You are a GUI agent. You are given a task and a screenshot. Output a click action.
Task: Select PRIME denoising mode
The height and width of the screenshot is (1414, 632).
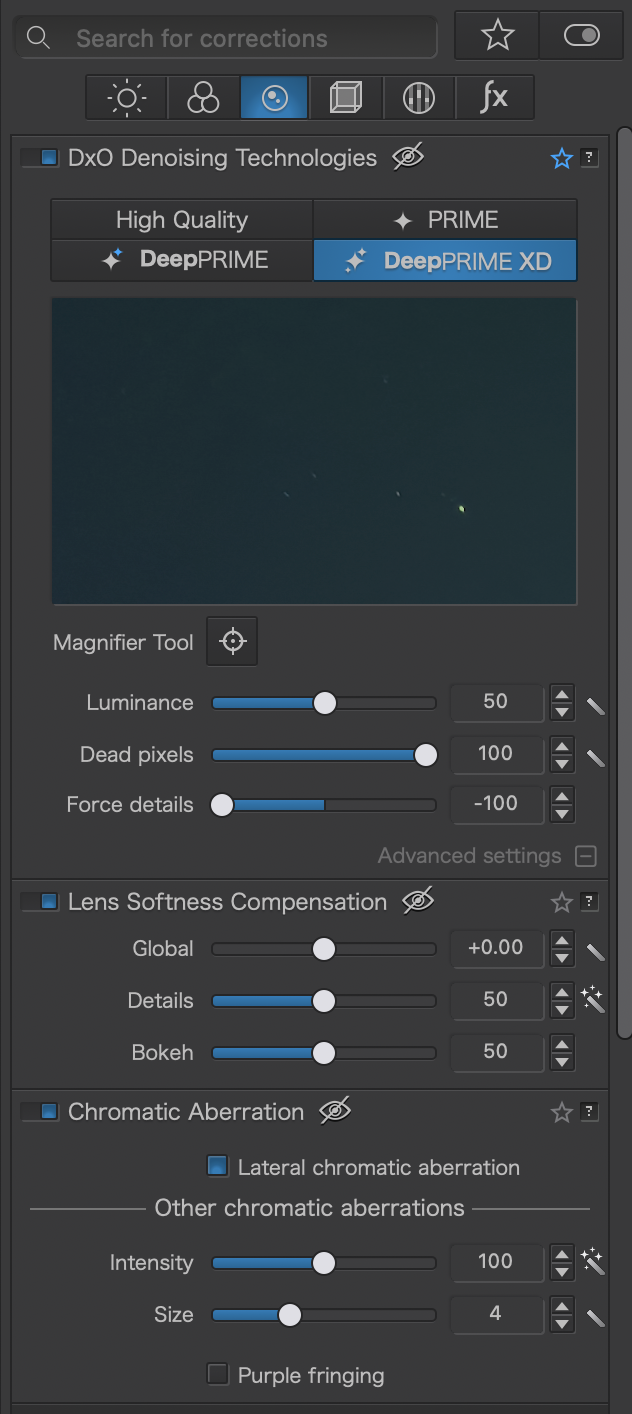pos(445,220)
